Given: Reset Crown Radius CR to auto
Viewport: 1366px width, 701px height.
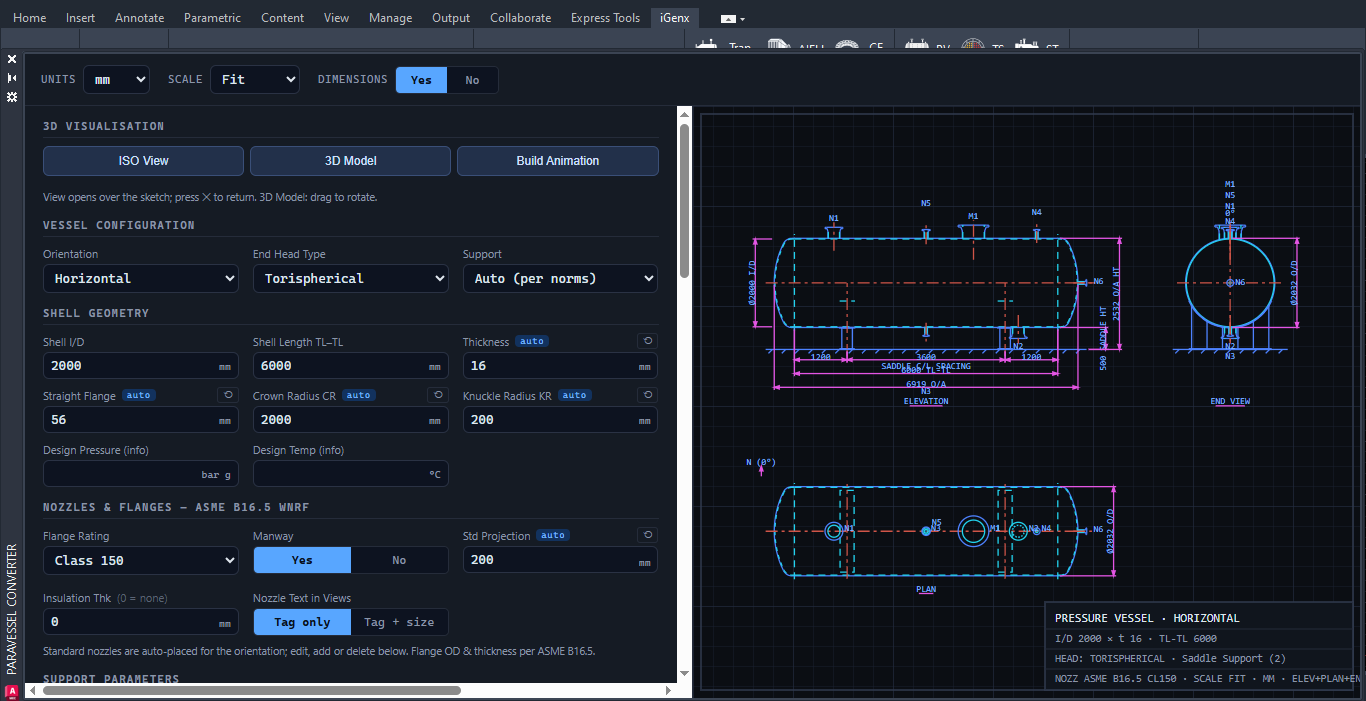Looking at the screenshot, I should click(x=438, y=395).
